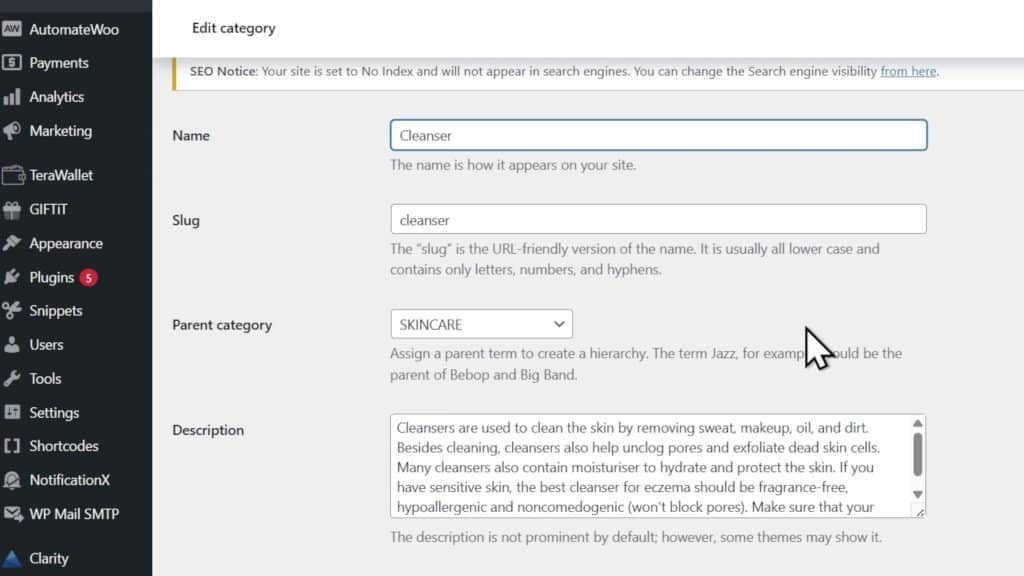
Task: Click the 'from here' search visibility link
Action: click(908, 71)
